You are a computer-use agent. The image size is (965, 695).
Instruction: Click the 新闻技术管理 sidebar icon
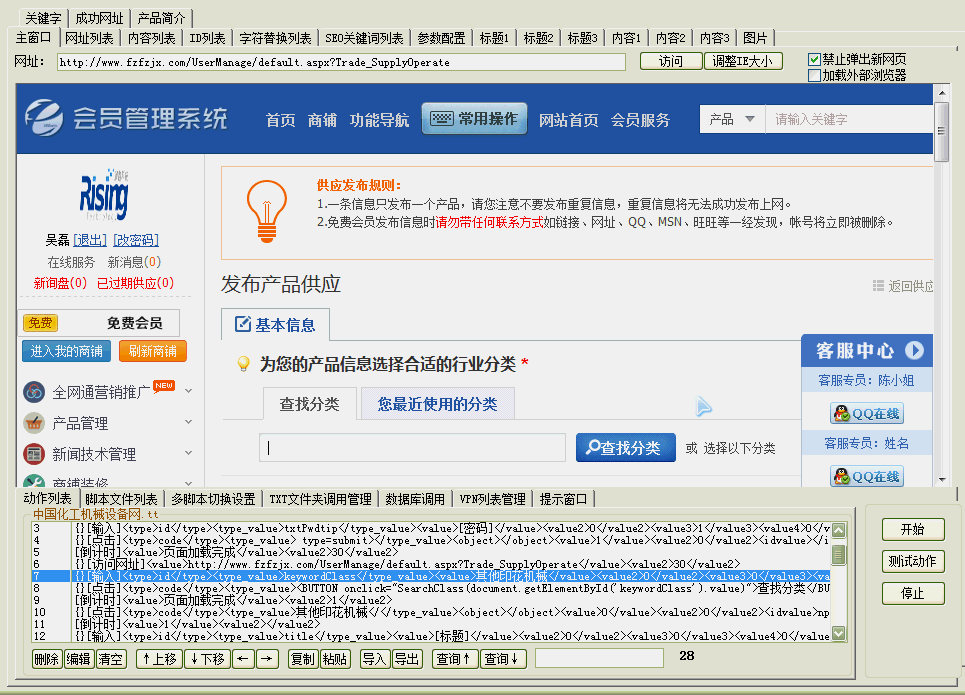pos(34,454)
